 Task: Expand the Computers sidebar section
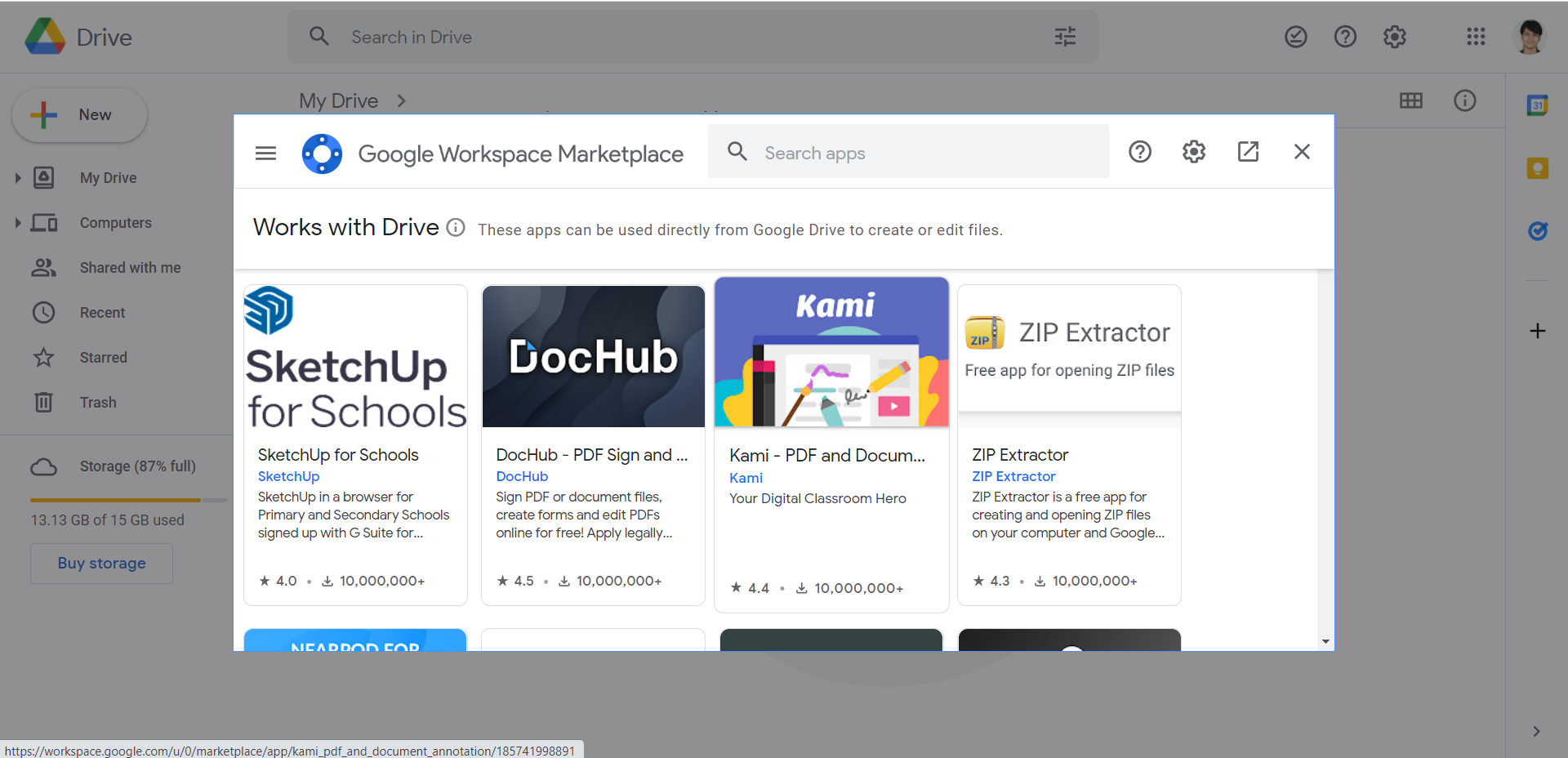point(16,222)
